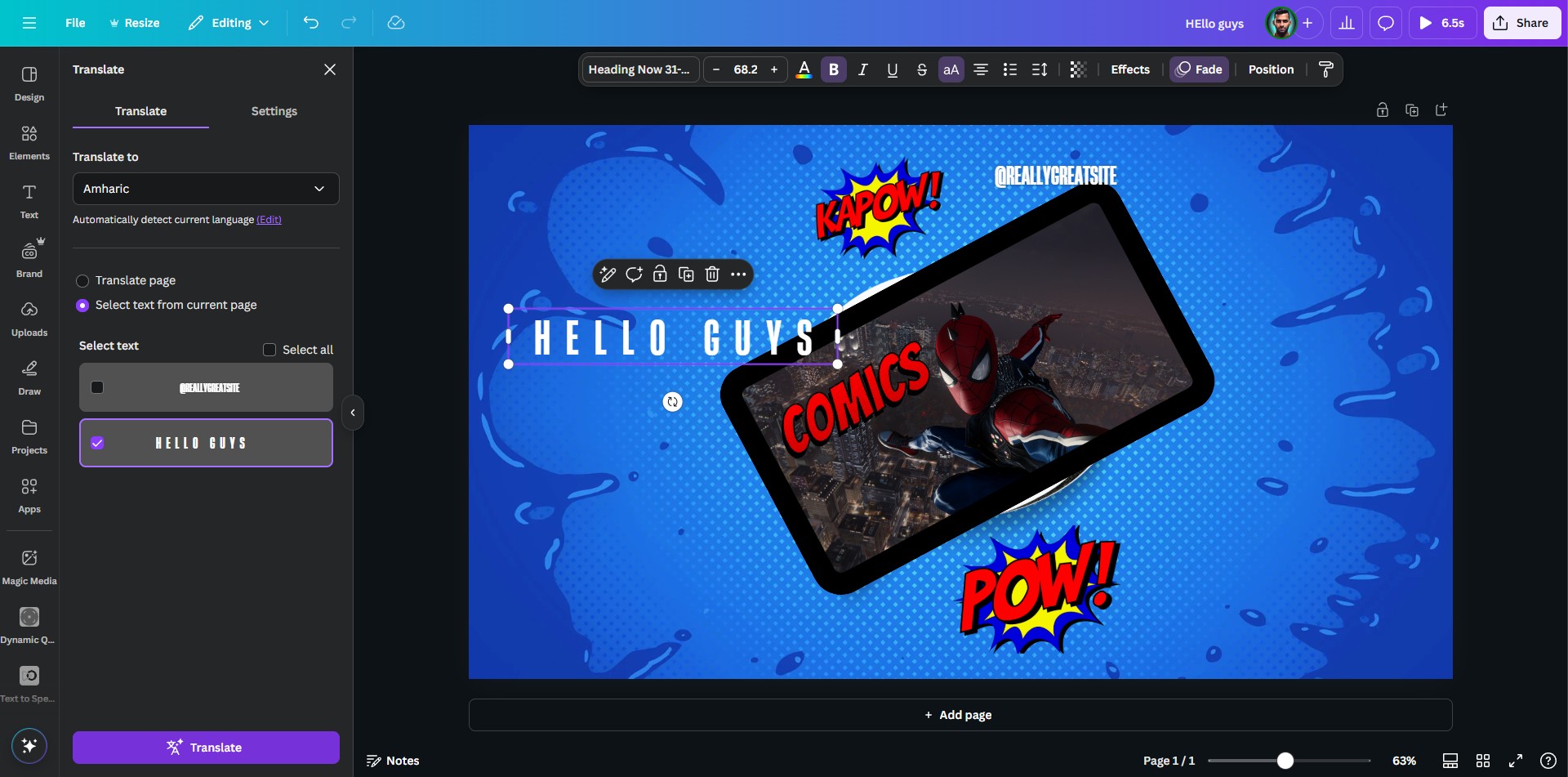
Task: Switch to the Settings tab
Action: pyautogui.click(x=274, y=111)
